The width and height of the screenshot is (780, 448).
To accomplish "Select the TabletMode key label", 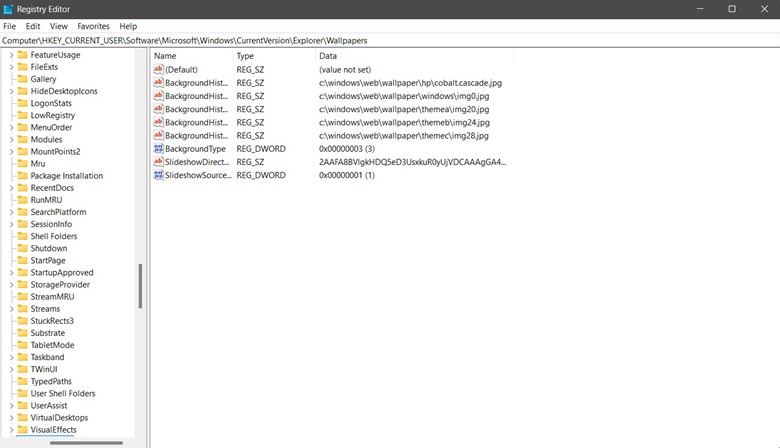I will click(x=52, y=345).
